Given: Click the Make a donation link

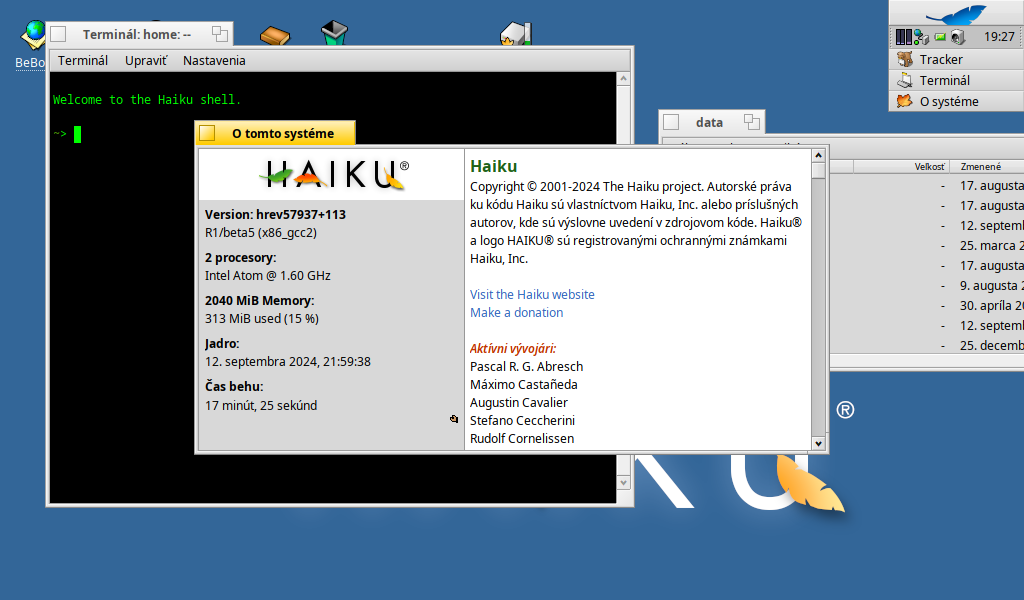Looking at the screenshot, I should (517, 313).
